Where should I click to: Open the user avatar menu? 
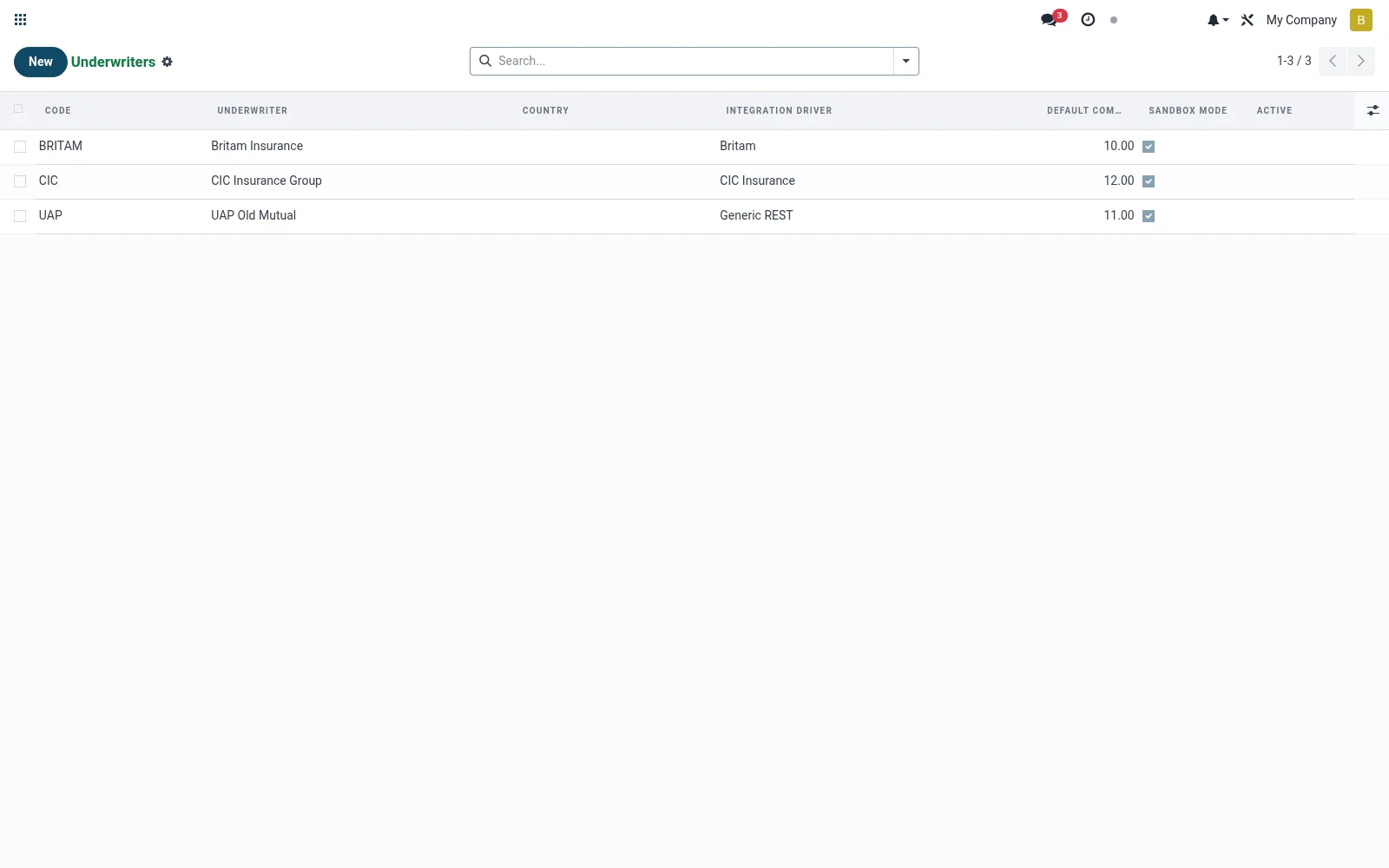coord(1360,20)
